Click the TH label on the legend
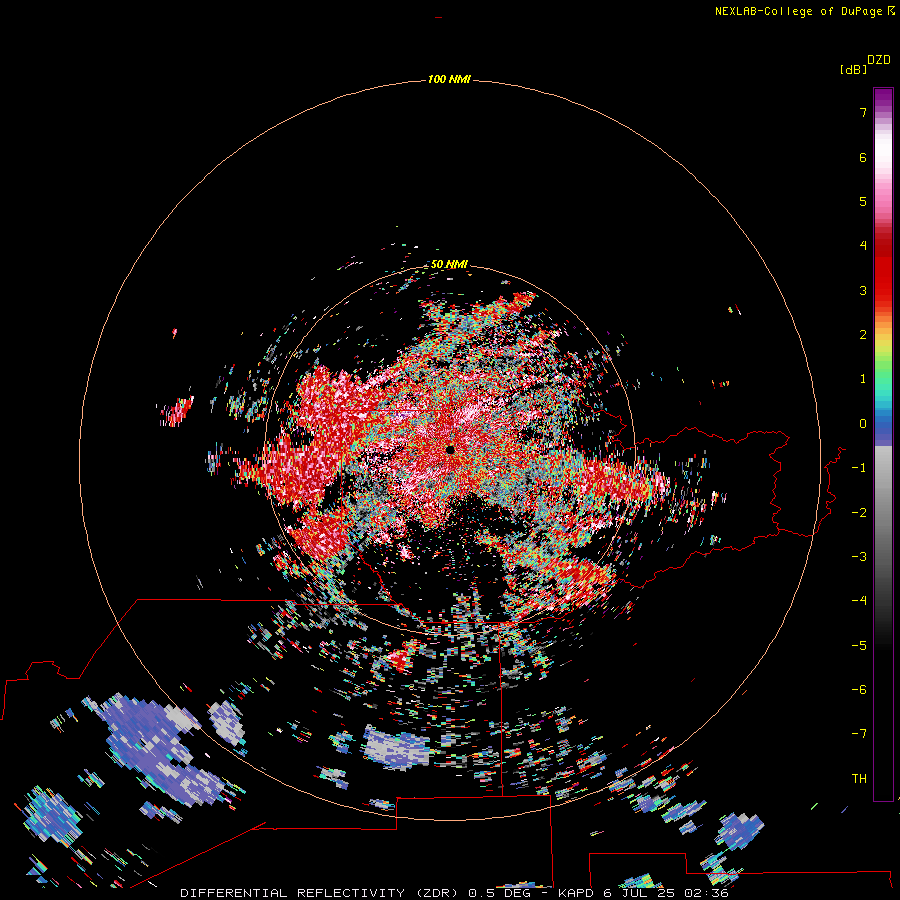Screen dimensions: 900x900 pyautogui.click(x=859, y=779)
